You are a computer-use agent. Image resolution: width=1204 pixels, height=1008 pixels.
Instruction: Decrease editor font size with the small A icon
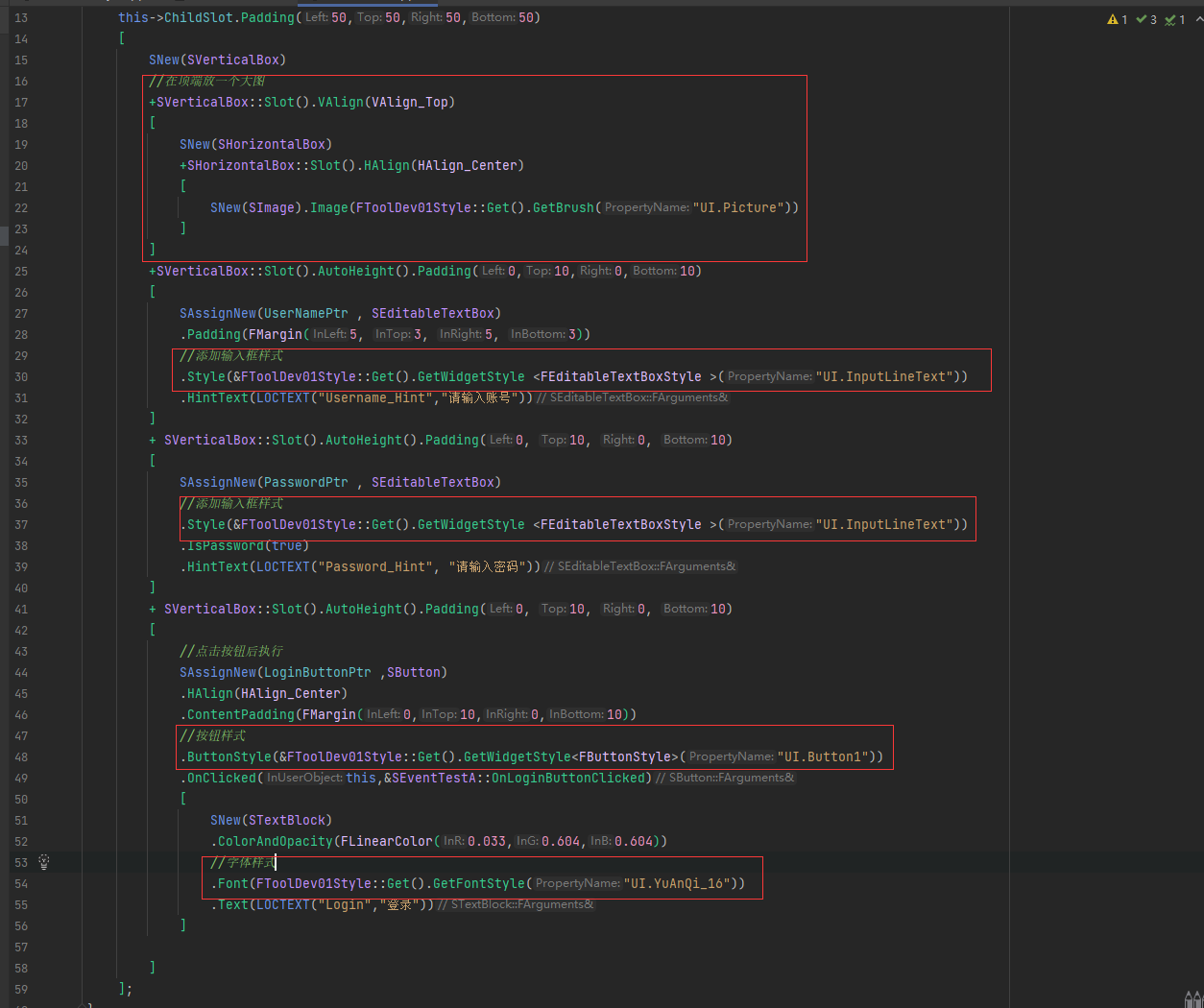[x=1188, y=1002]
